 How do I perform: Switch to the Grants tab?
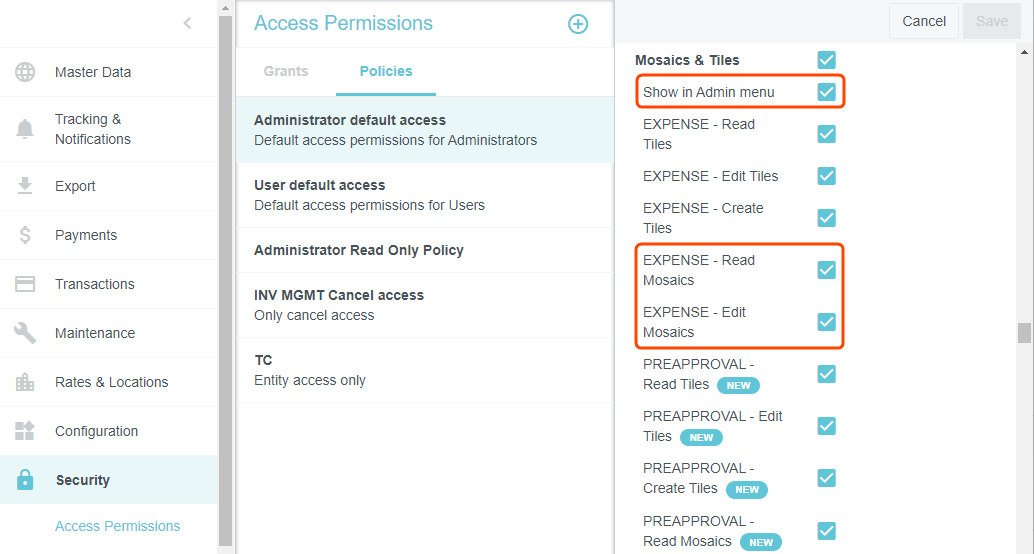286,71
